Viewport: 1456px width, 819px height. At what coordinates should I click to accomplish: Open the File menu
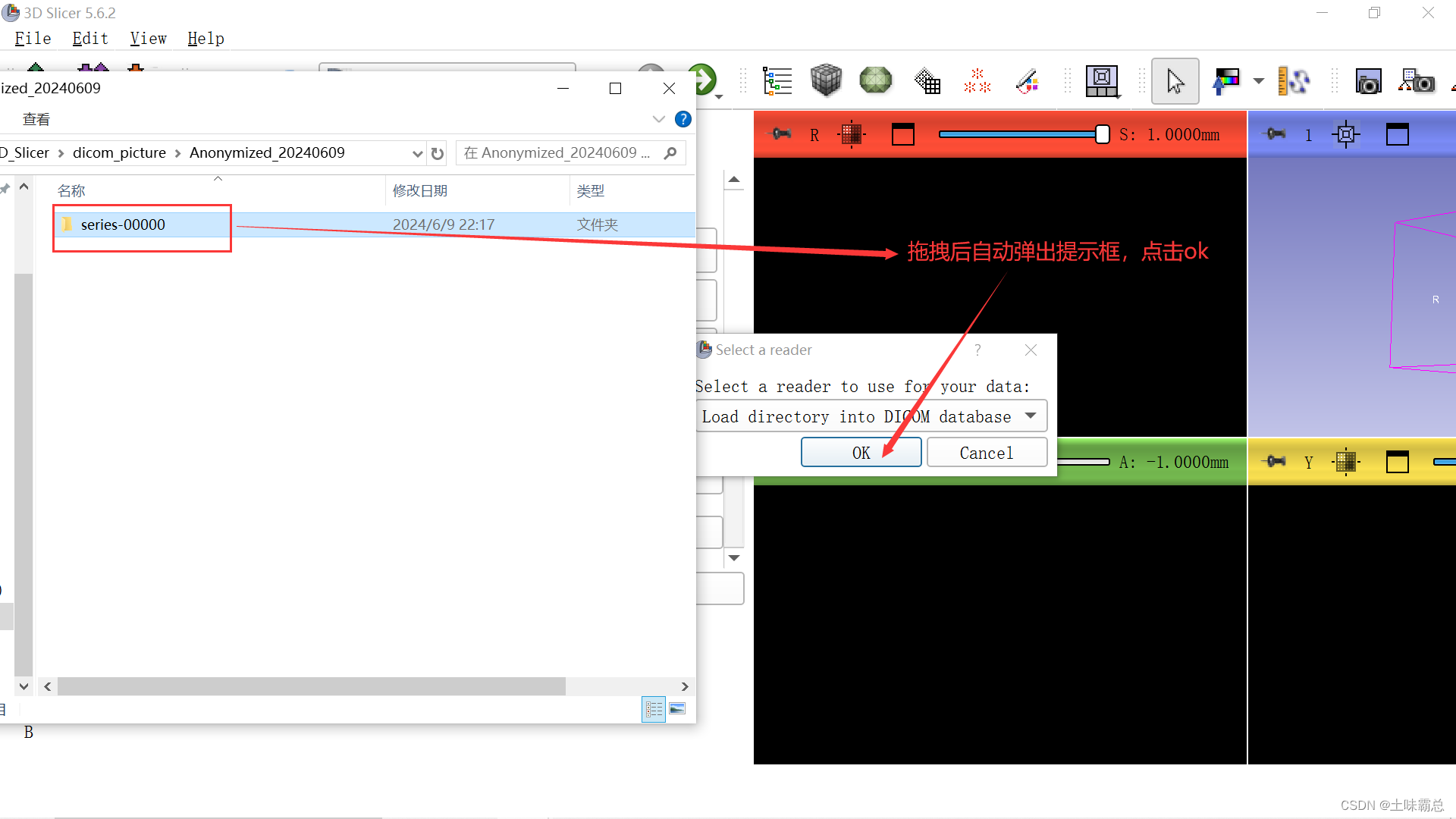pyautogui.click(x=33, y=39)
